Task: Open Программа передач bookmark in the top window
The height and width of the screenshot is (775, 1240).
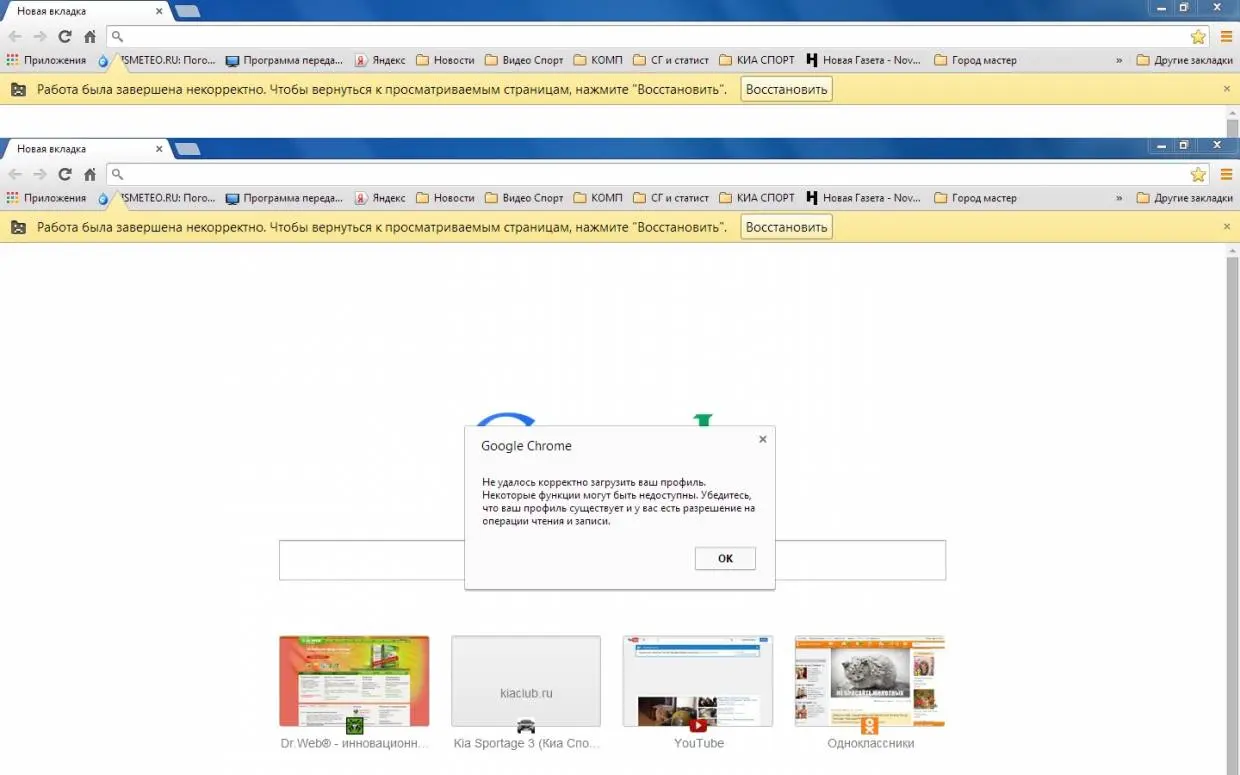Action: point(284,60)
